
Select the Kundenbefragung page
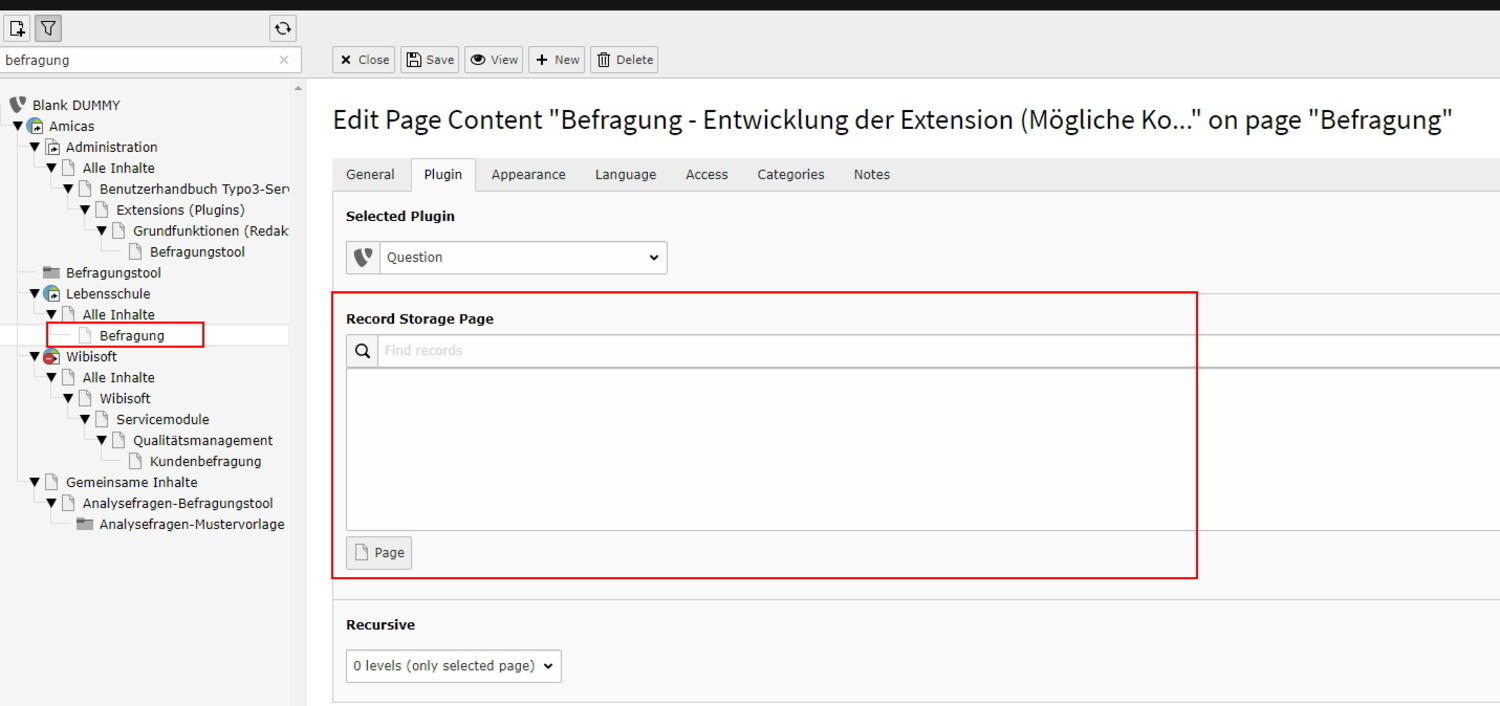click(x=205, y=462)
